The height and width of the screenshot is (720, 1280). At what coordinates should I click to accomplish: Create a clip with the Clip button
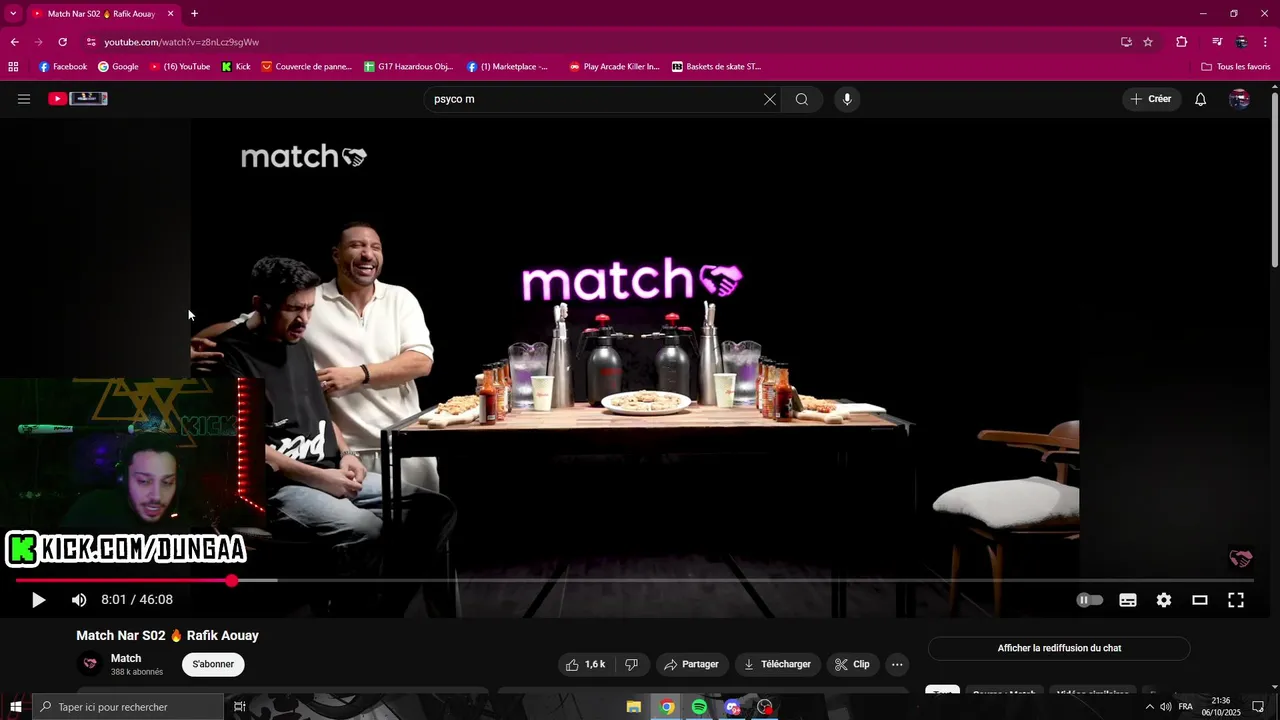pyautogui.click(x=853, y=664)
